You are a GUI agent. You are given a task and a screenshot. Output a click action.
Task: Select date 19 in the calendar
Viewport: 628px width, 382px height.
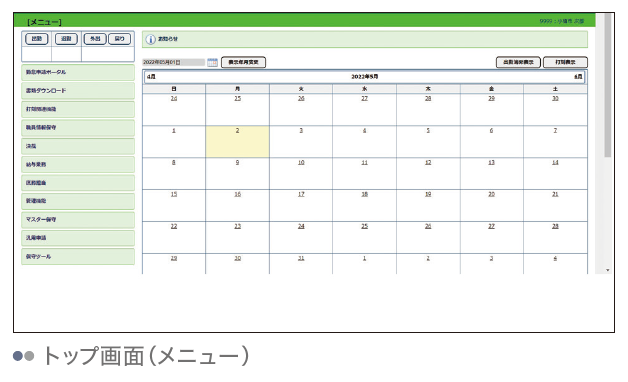pyautogui.click(x=428, y=194)
